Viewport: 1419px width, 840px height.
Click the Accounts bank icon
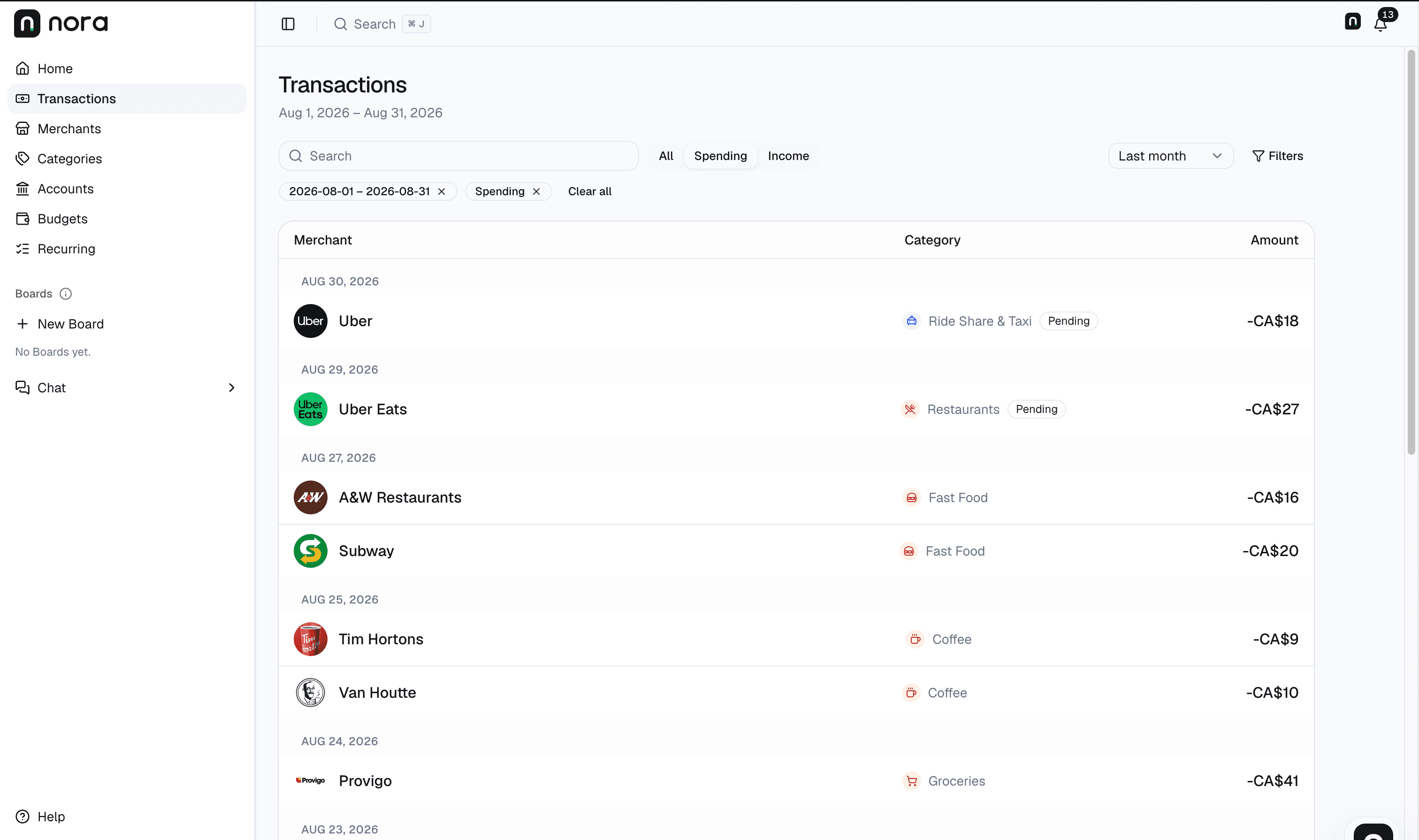23,189
